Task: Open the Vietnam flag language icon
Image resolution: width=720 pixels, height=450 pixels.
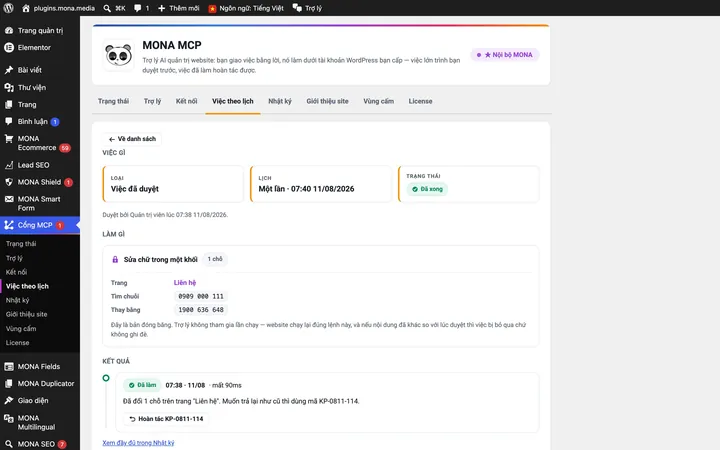Action: (212, 8)
